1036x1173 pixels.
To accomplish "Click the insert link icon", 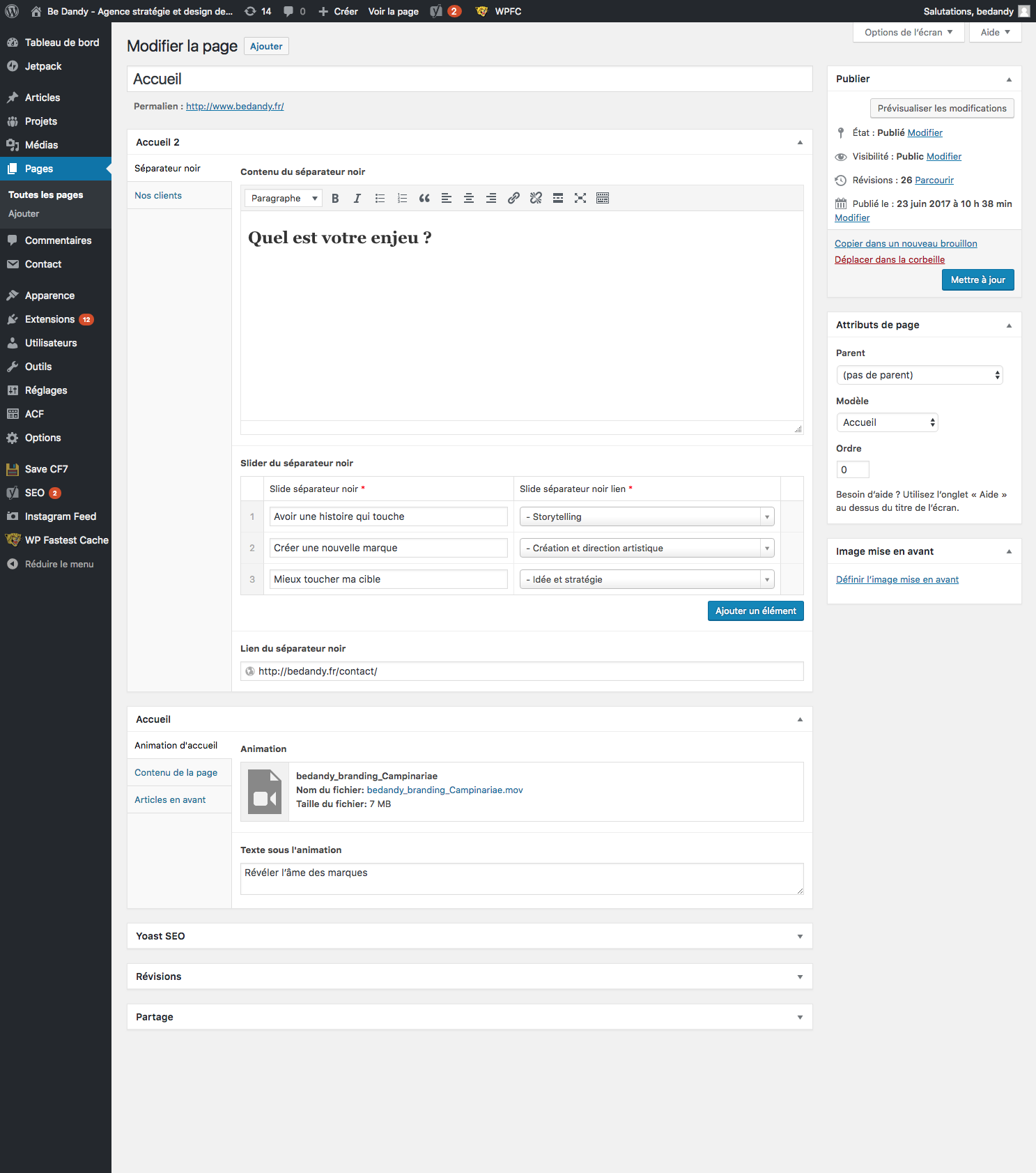I will (x=513, y=199).
